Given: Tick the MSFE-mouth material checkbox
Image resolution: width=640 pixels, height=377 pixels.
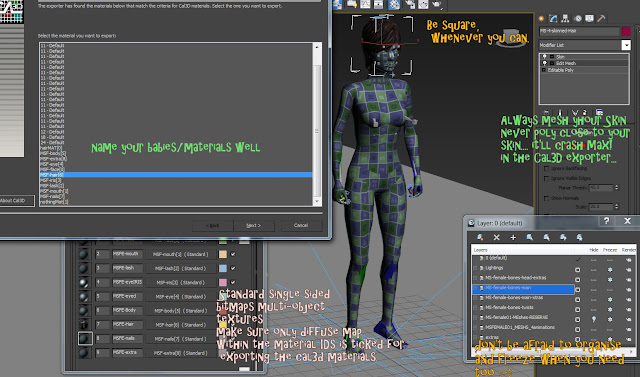Looking at the screenshot, I should [x=233, y=254].
